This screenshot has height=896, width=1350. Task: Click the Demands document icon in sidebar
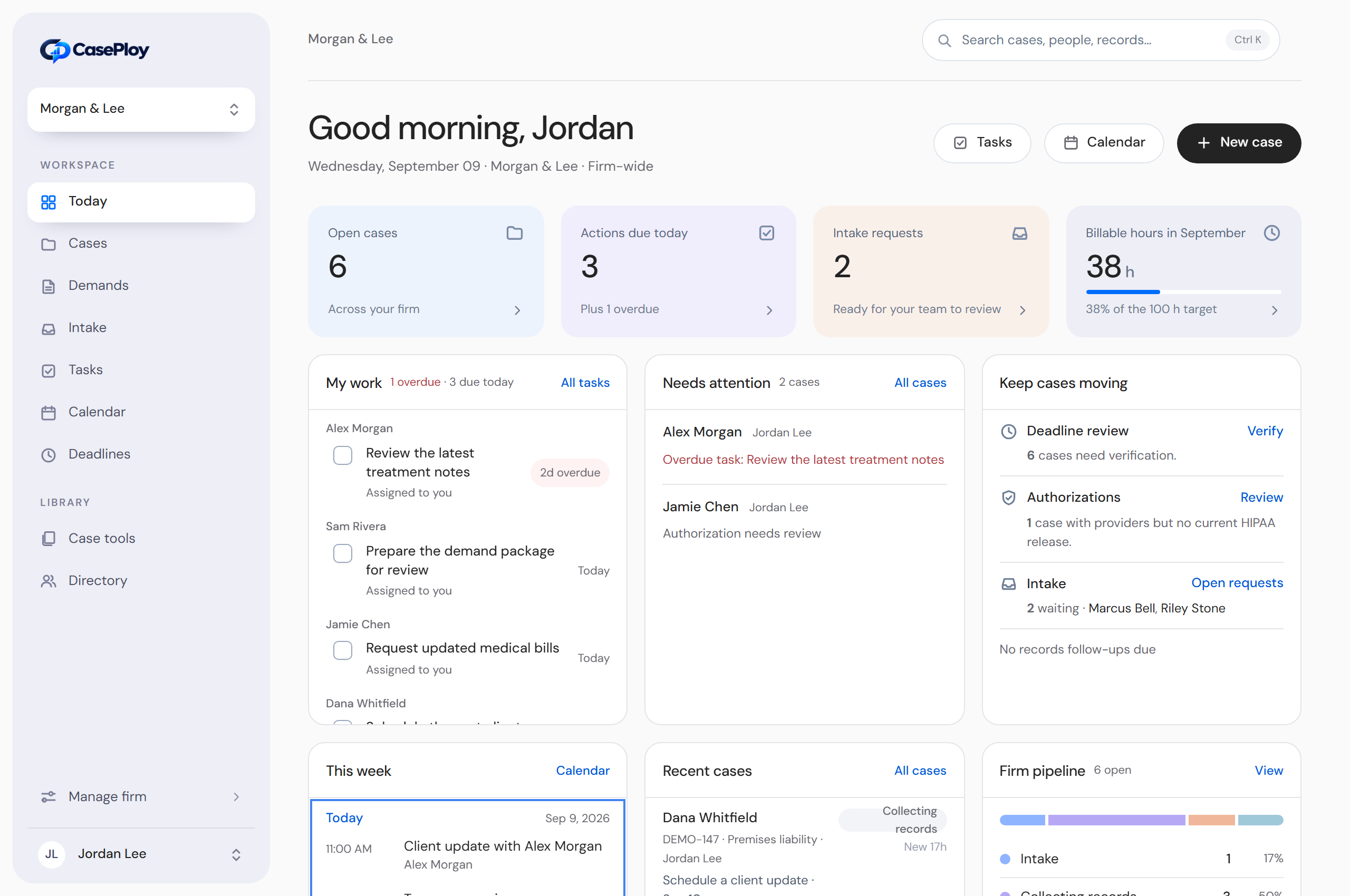click(49, 286)
